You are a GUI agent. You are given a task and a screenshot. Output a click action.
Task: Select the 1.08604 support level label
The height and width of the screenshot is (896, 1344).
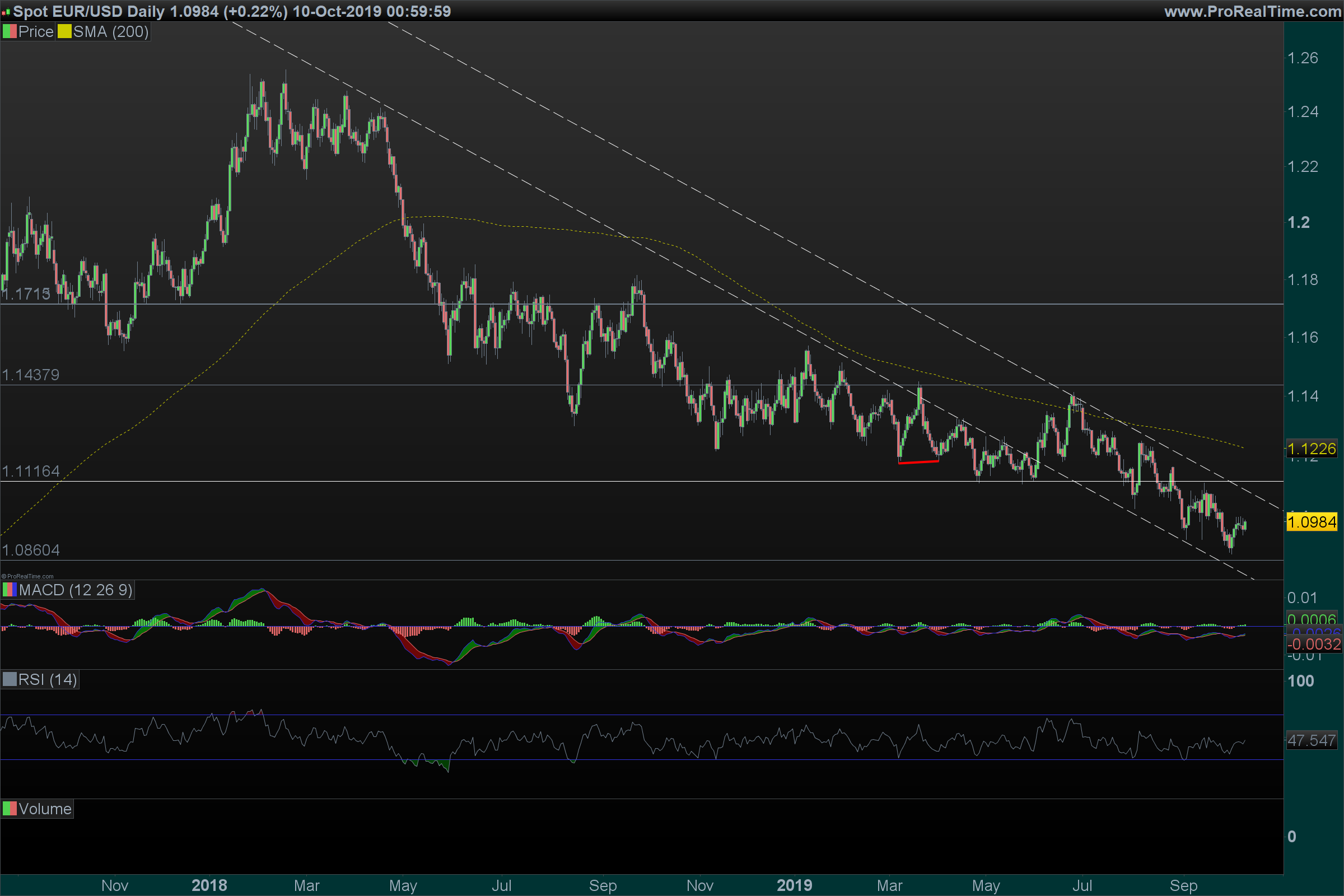coord(31,550)
